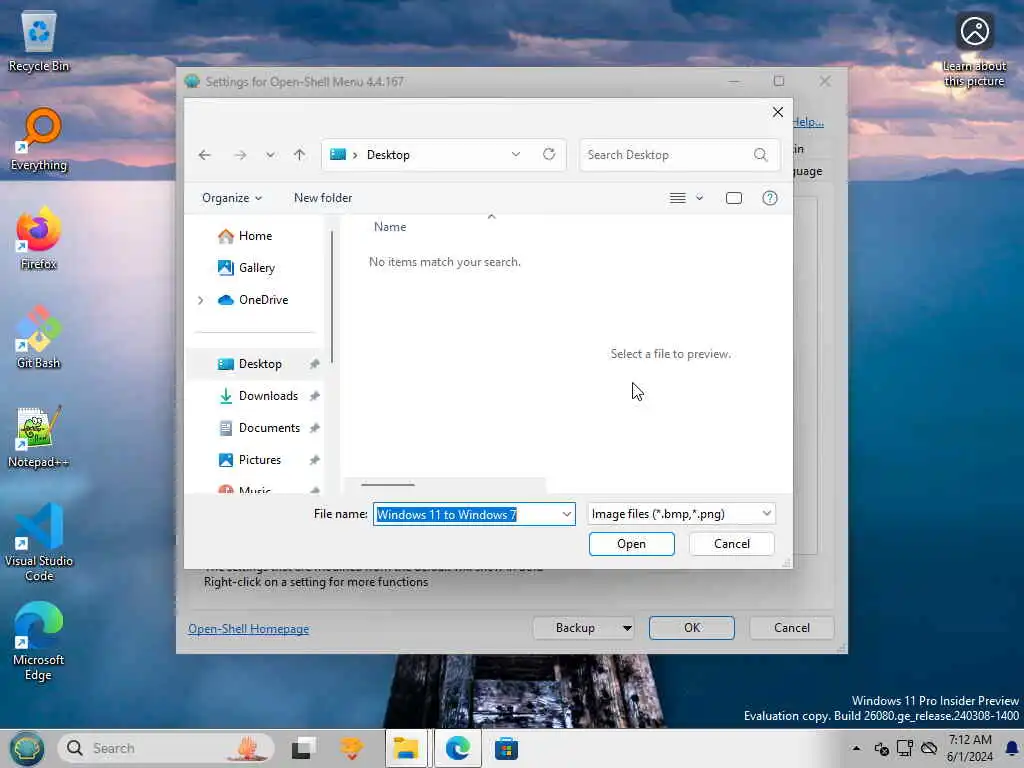The height and width of the screenshot is (768, 1024).
Task: Open Pictures in the navigation pane
Action: [259, 460]
